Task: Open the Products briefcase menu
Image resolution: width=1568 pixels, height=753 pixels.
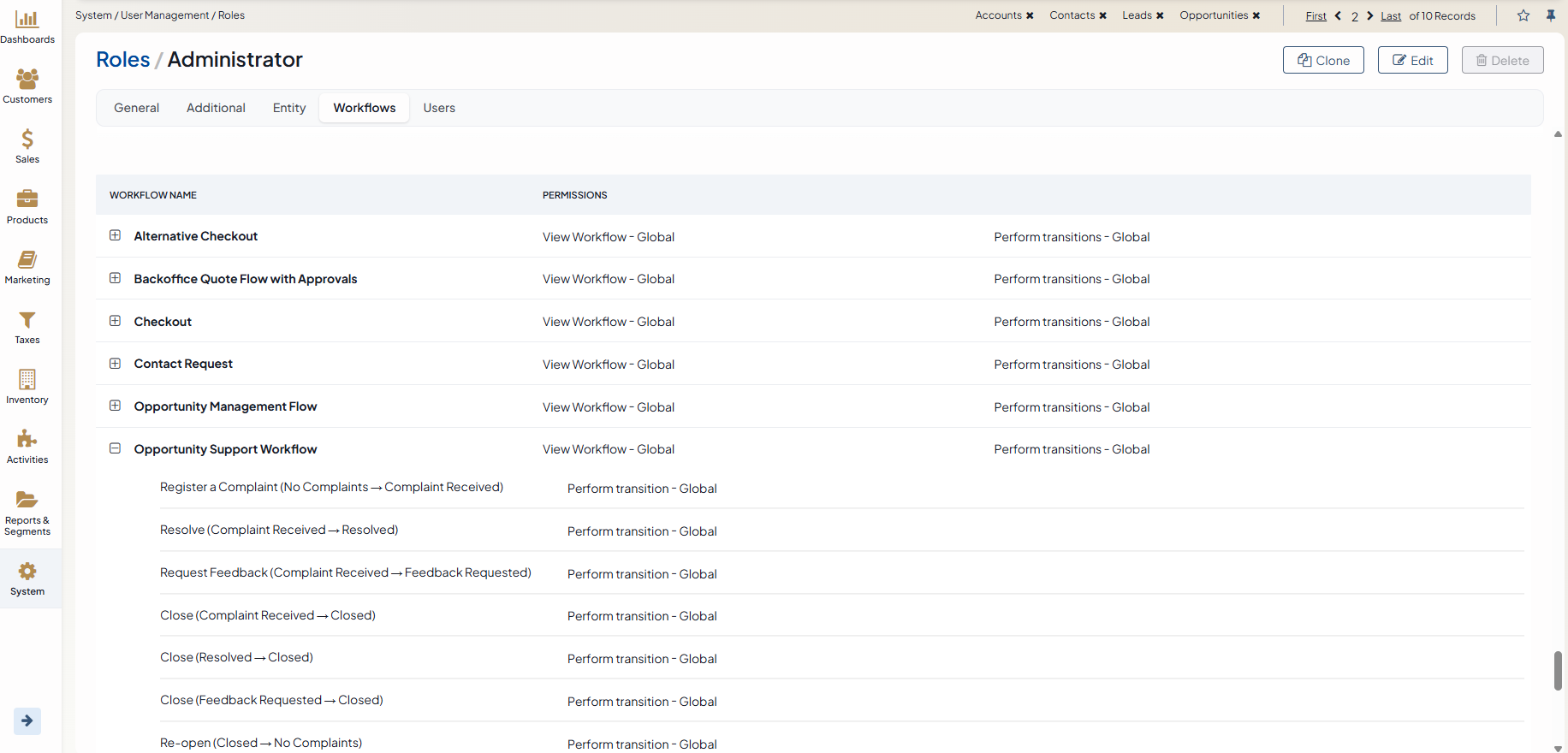Action: click(x=27, y=206)
